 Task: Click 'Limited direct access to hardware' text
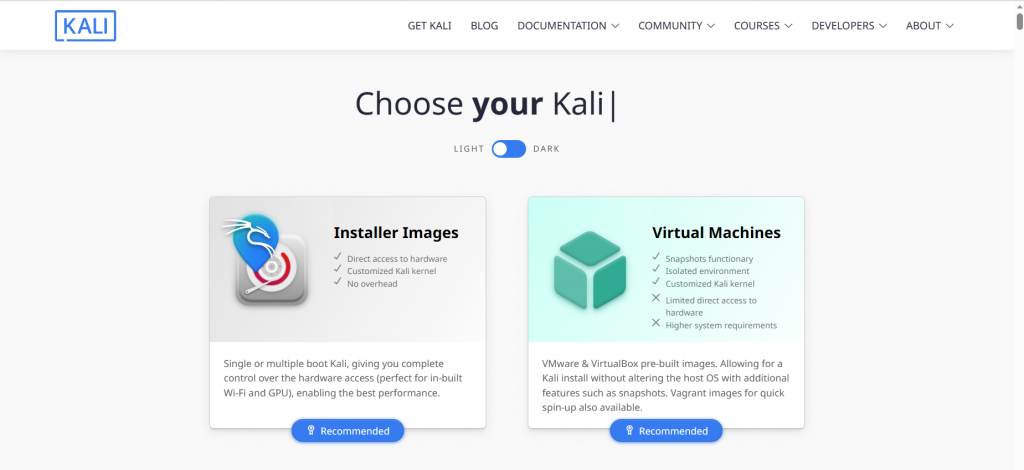coord(711,307)
